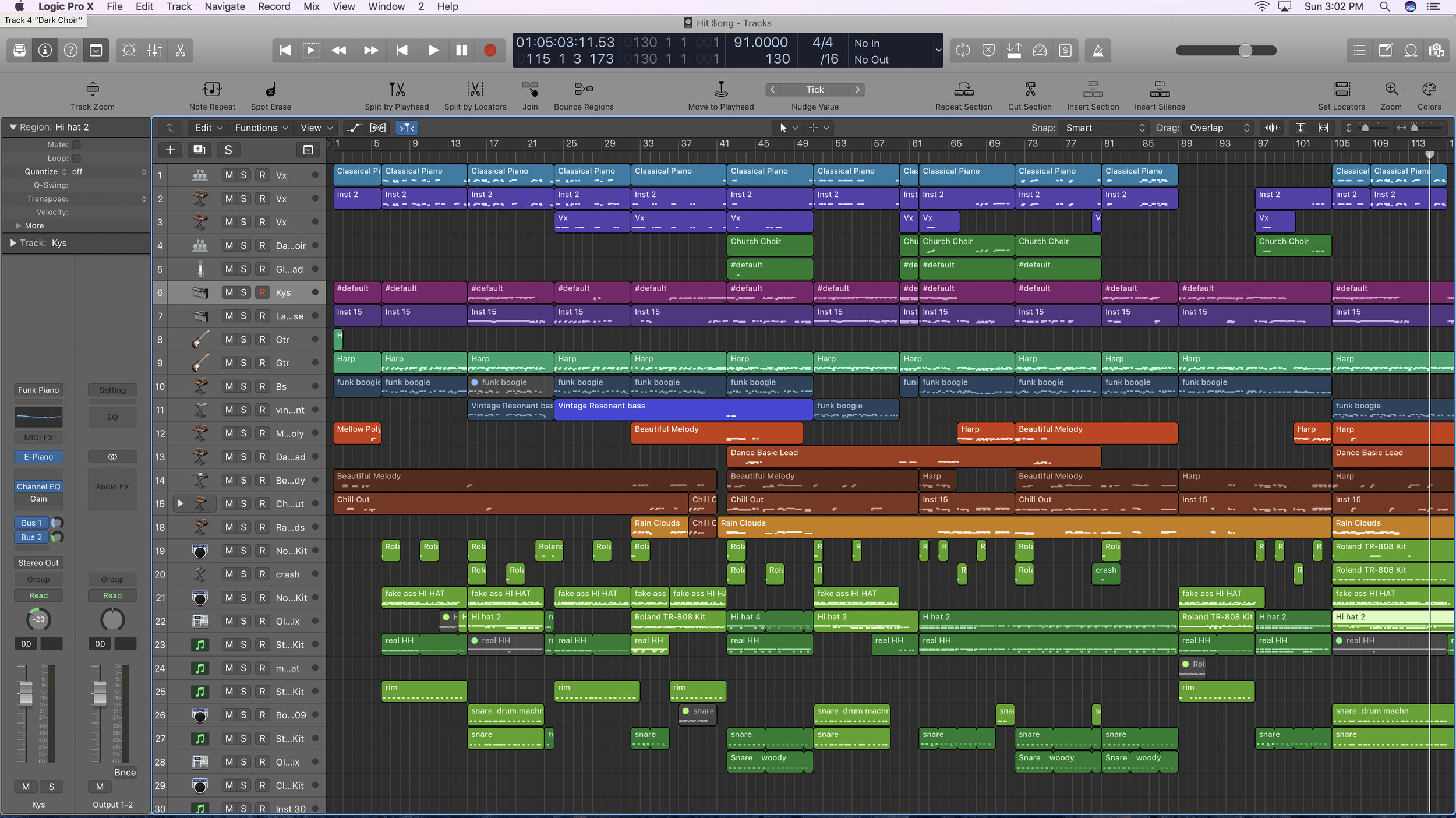Click the Repeat Section icon

tap(964, 89)
